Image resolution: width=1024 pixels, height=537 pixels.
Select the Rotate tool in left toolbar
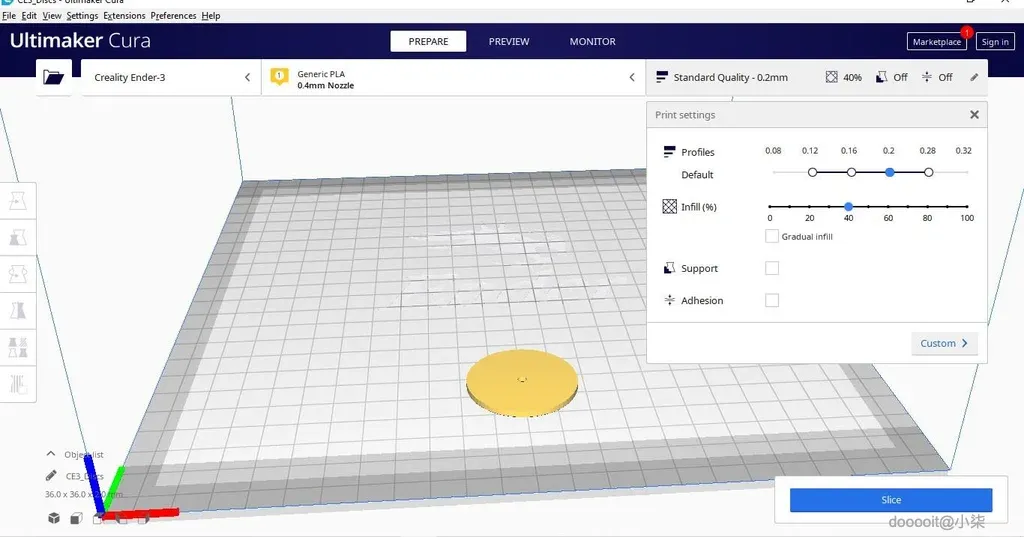18,274
